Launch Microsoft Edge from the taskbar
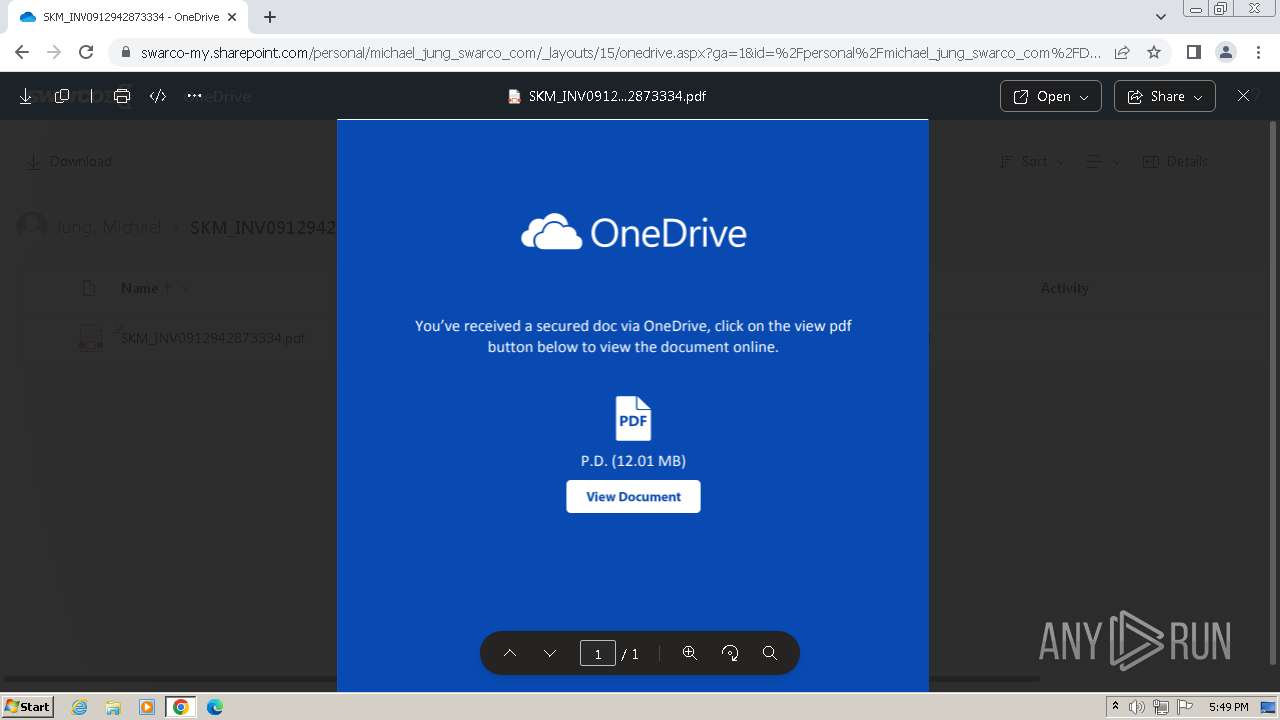This screenshot has width=1280, height=720. [215, 707]
